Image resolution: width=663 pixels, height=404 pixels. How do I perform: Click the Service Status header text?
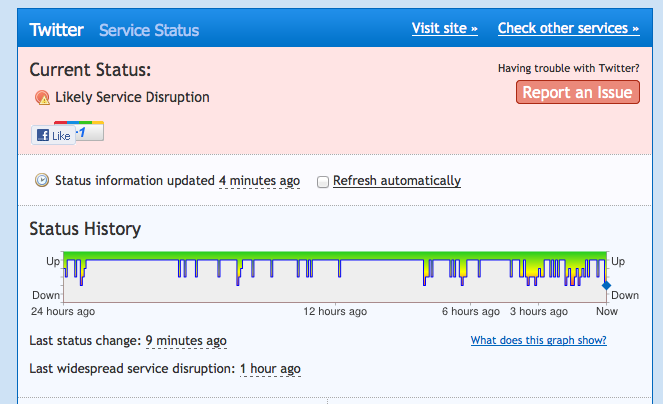point(149,30)
